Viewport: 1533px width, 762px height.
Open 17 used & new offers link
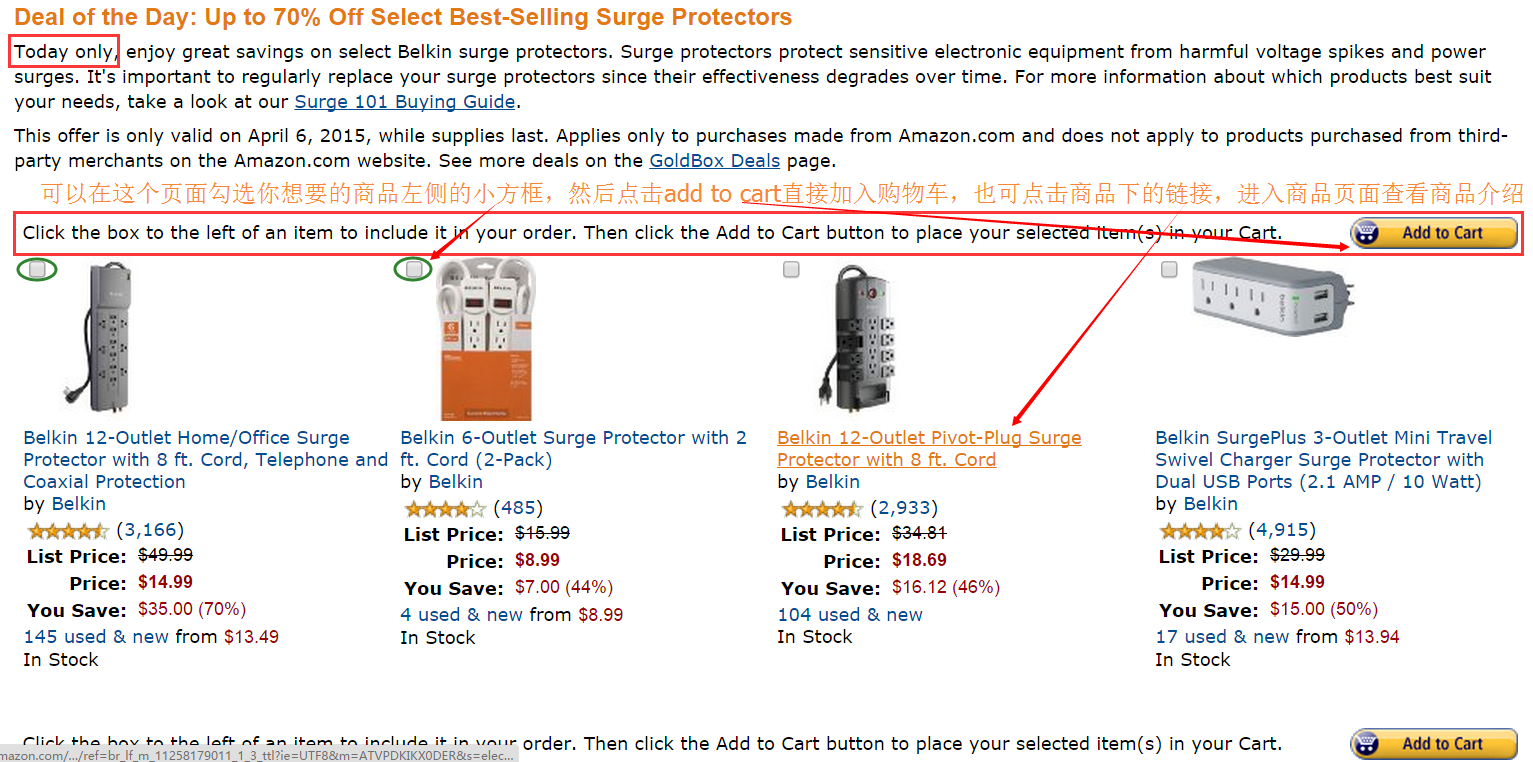[1222, 637]
